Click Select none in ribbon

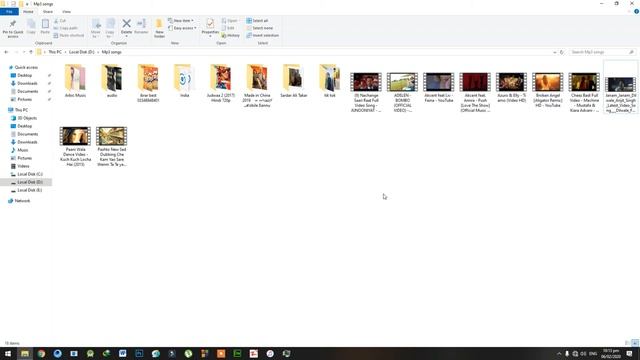click(260, 28)
